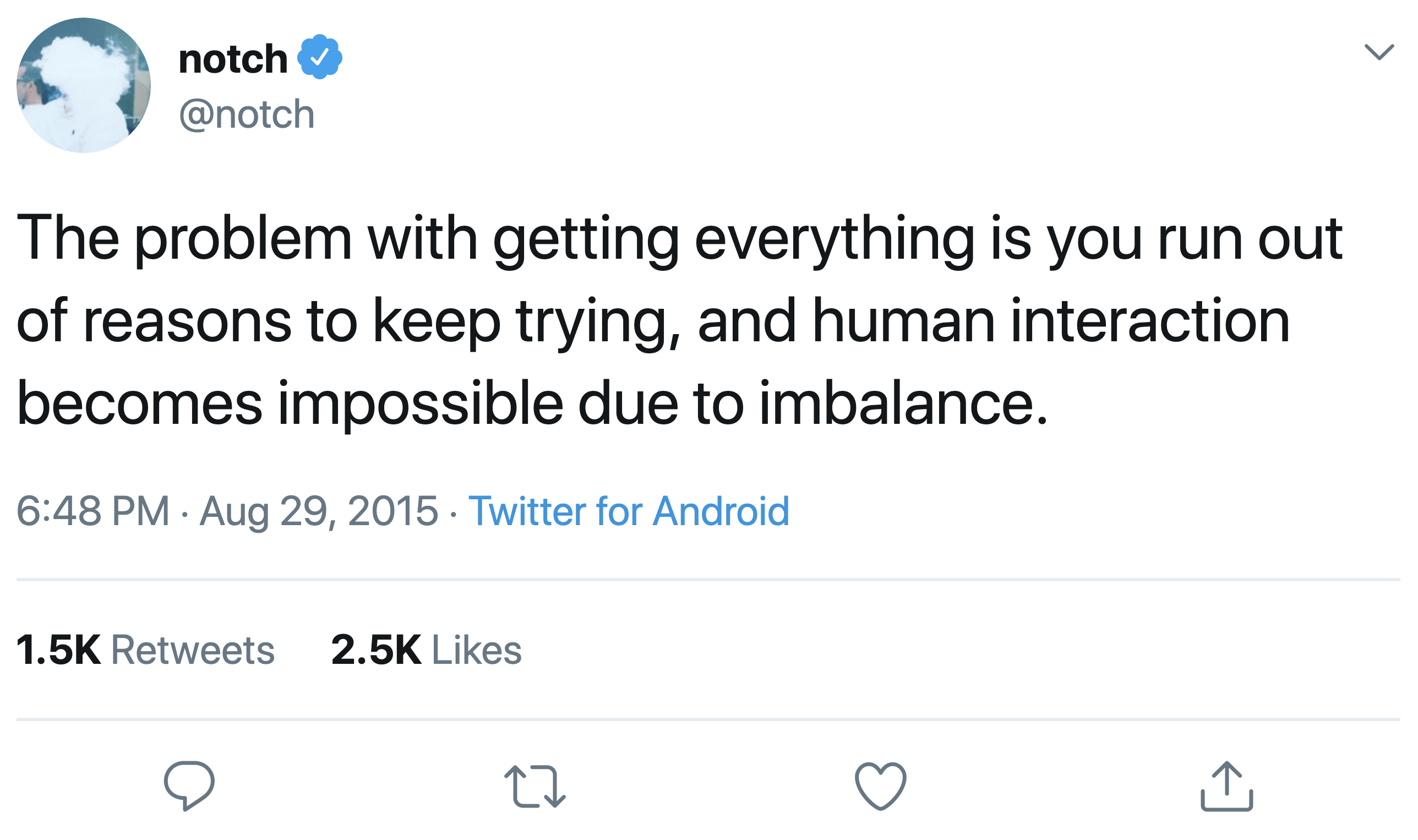The width and height of the screenshot is (1418, 840).
Task: Like the tweet with the heart icon
Action: (x=880, y=787)
